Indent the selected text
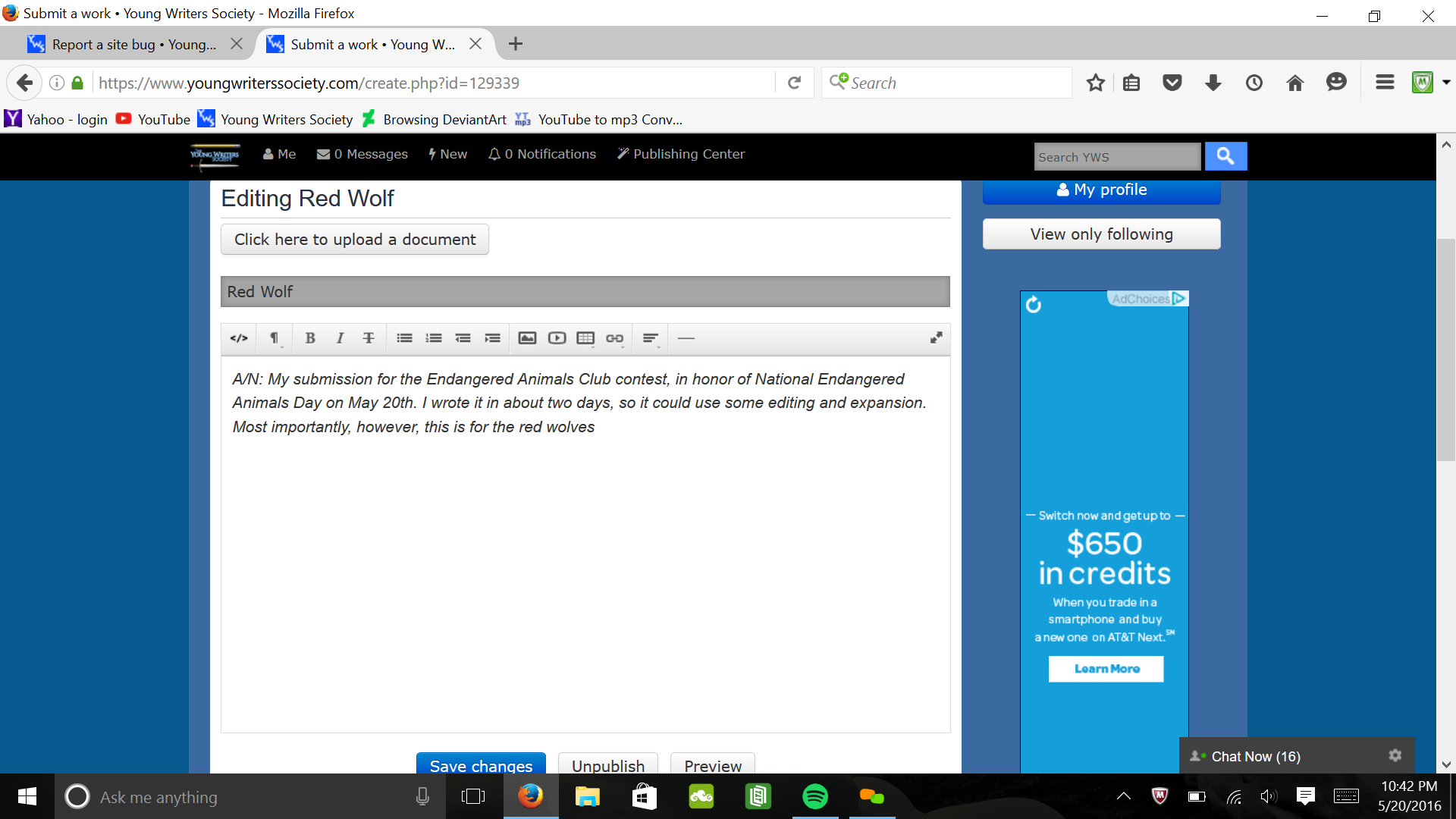This screenshot has width=1456, height=819. coord(492,338)
